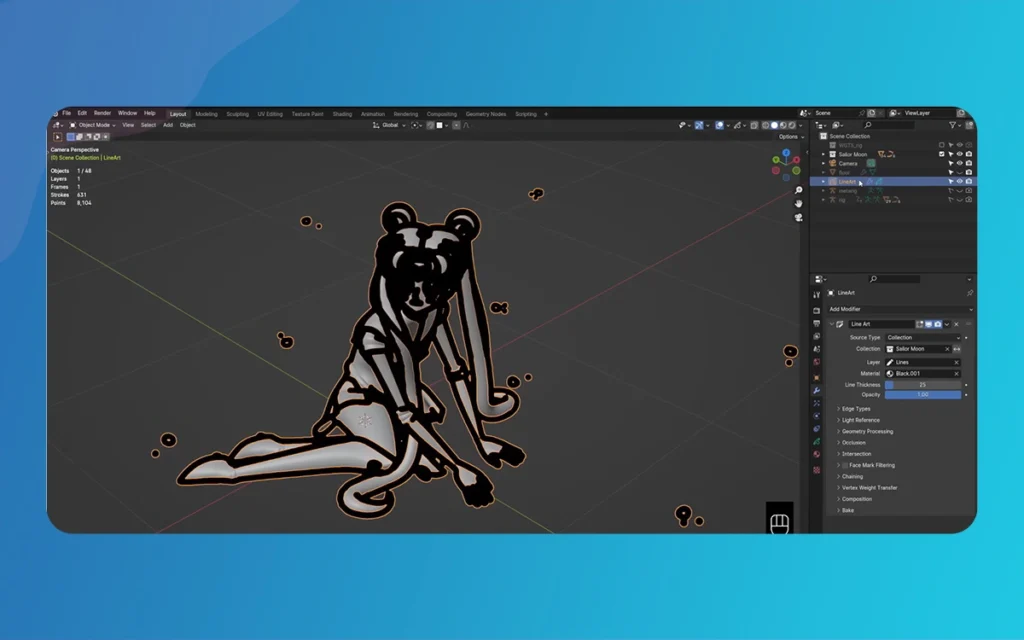Switch to the Shading workspace tab
This screenshot has height=640, width=1024.
342,114
